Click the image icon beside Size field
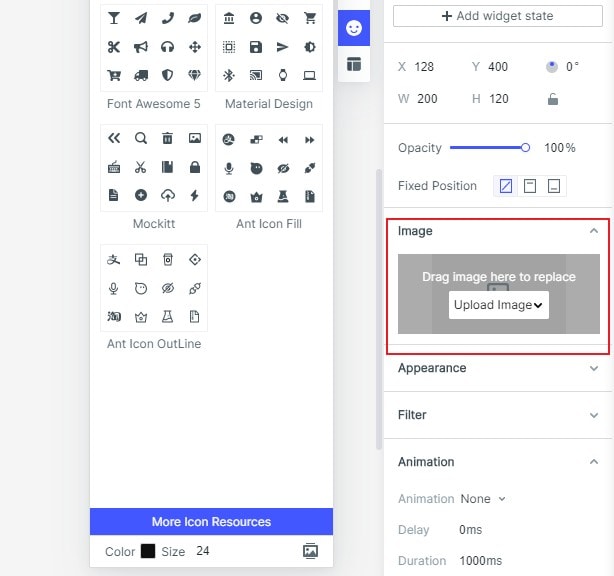This screenshot has height=576, width=614. 310,551
